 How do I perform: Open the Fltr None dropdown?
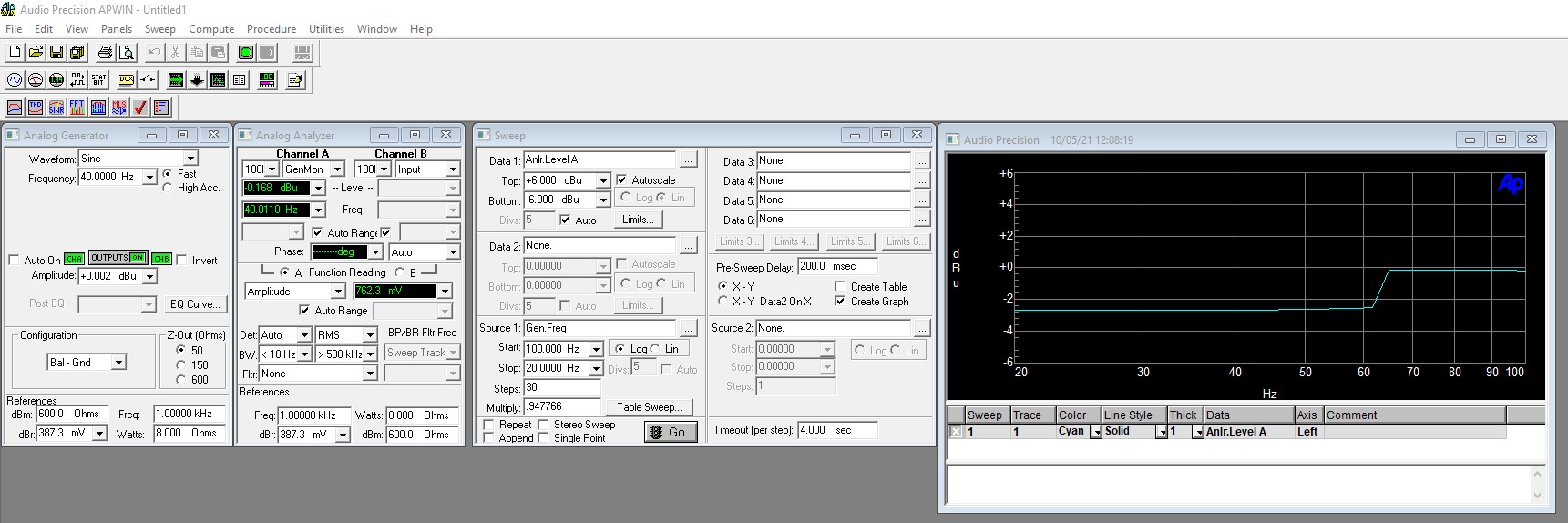coord(370,374)
